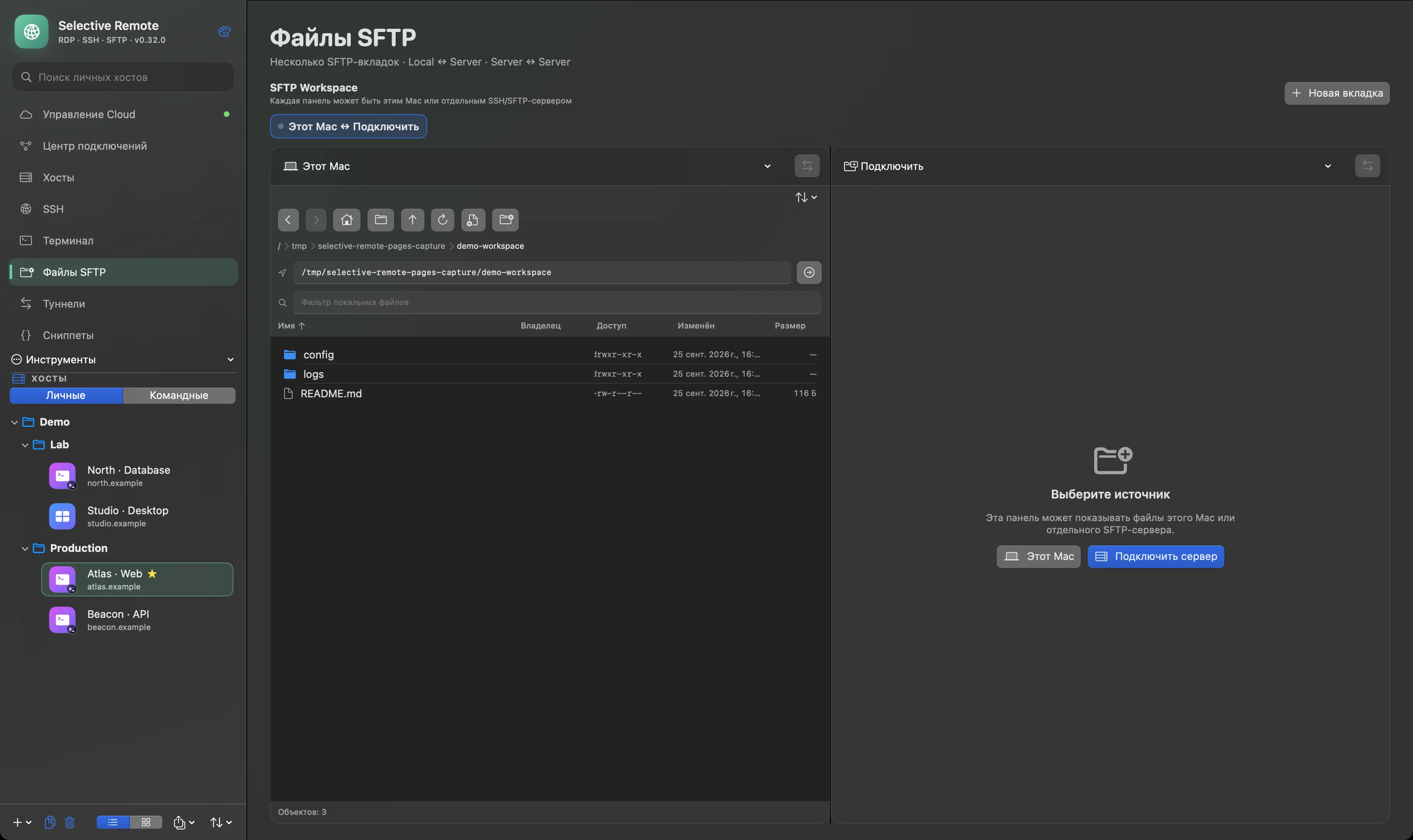Collapse the Demo folder in hosts tree
Viewport: 1413px width, 840px height.
(x=15, y=422)
